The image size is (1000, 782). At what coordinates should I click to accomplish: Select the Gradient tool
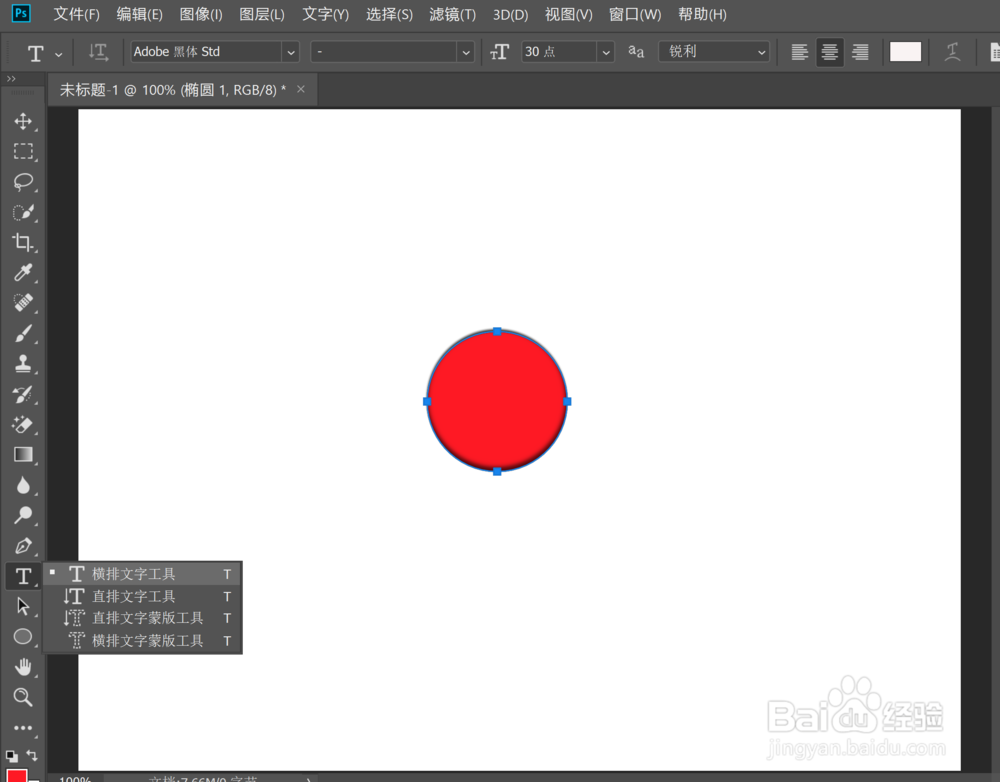tap(23, 454)
